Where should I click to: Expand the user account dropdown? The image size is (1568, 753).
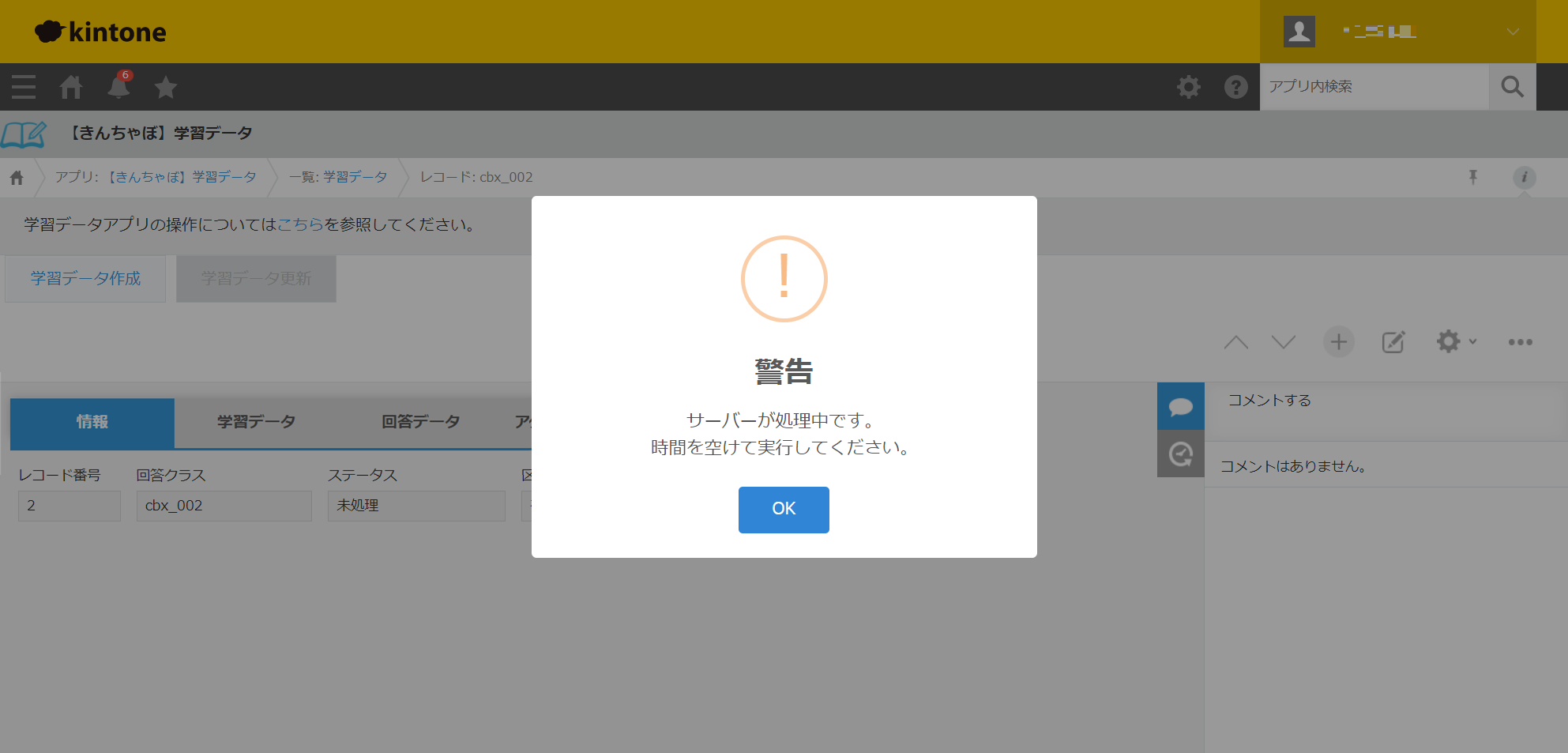pyautogui.click(x=1512, y=32)
